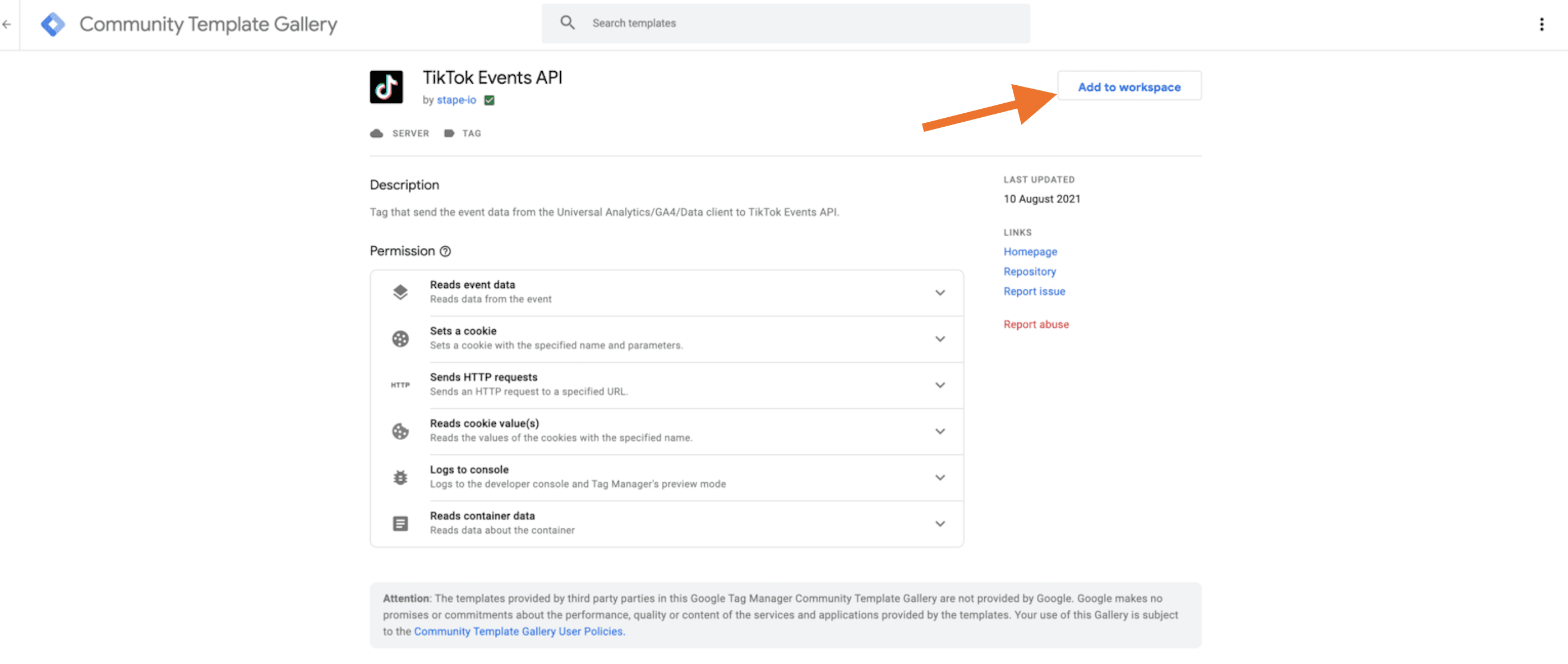Click the Sets a cookie icon

(x=400, y=339)
